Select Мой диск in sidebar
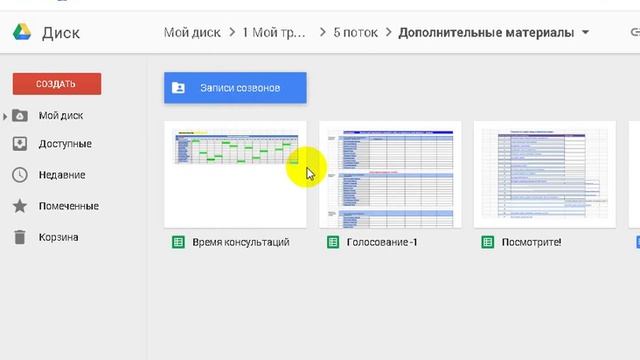Screen dimensions: 640x360 click(61, 116)
